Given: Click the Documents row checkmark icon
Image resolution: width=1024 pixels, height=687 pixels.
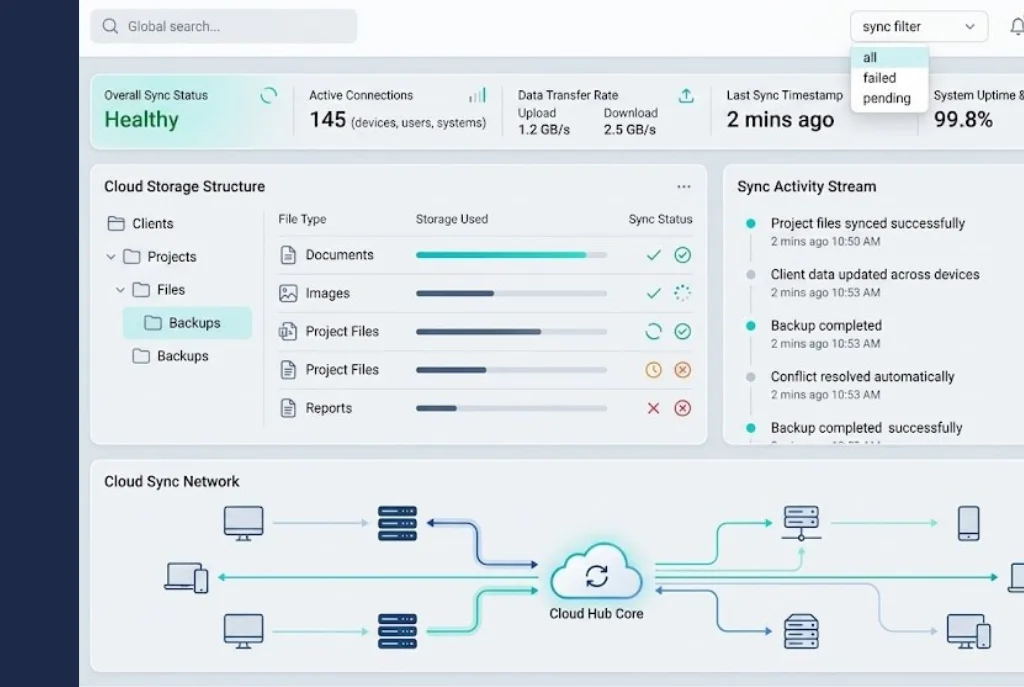Looking at the screenshot, I should [654, 255].
